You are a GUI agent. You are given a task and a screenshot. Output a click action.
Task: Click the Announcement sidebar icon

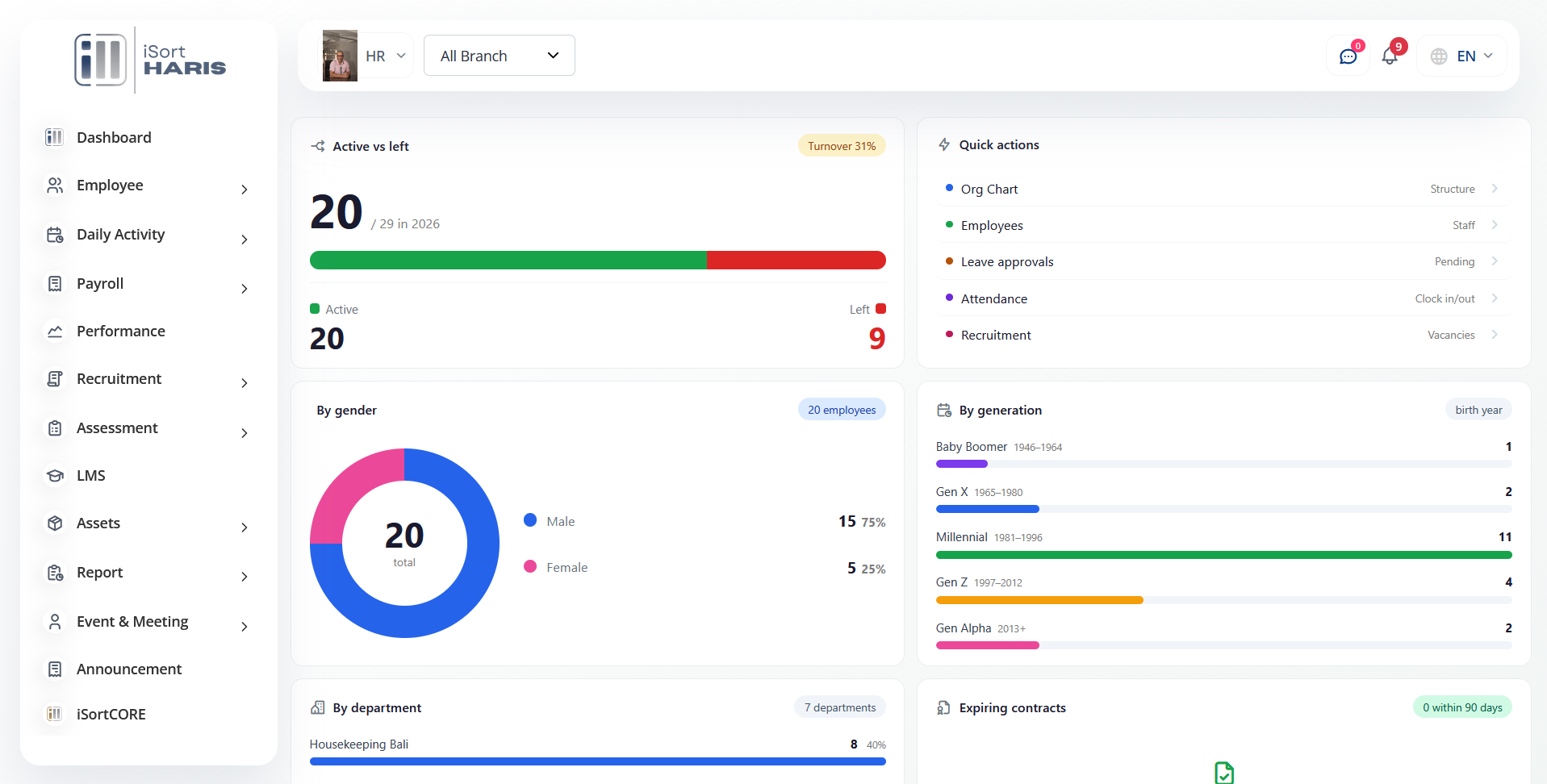coord(55,669)
